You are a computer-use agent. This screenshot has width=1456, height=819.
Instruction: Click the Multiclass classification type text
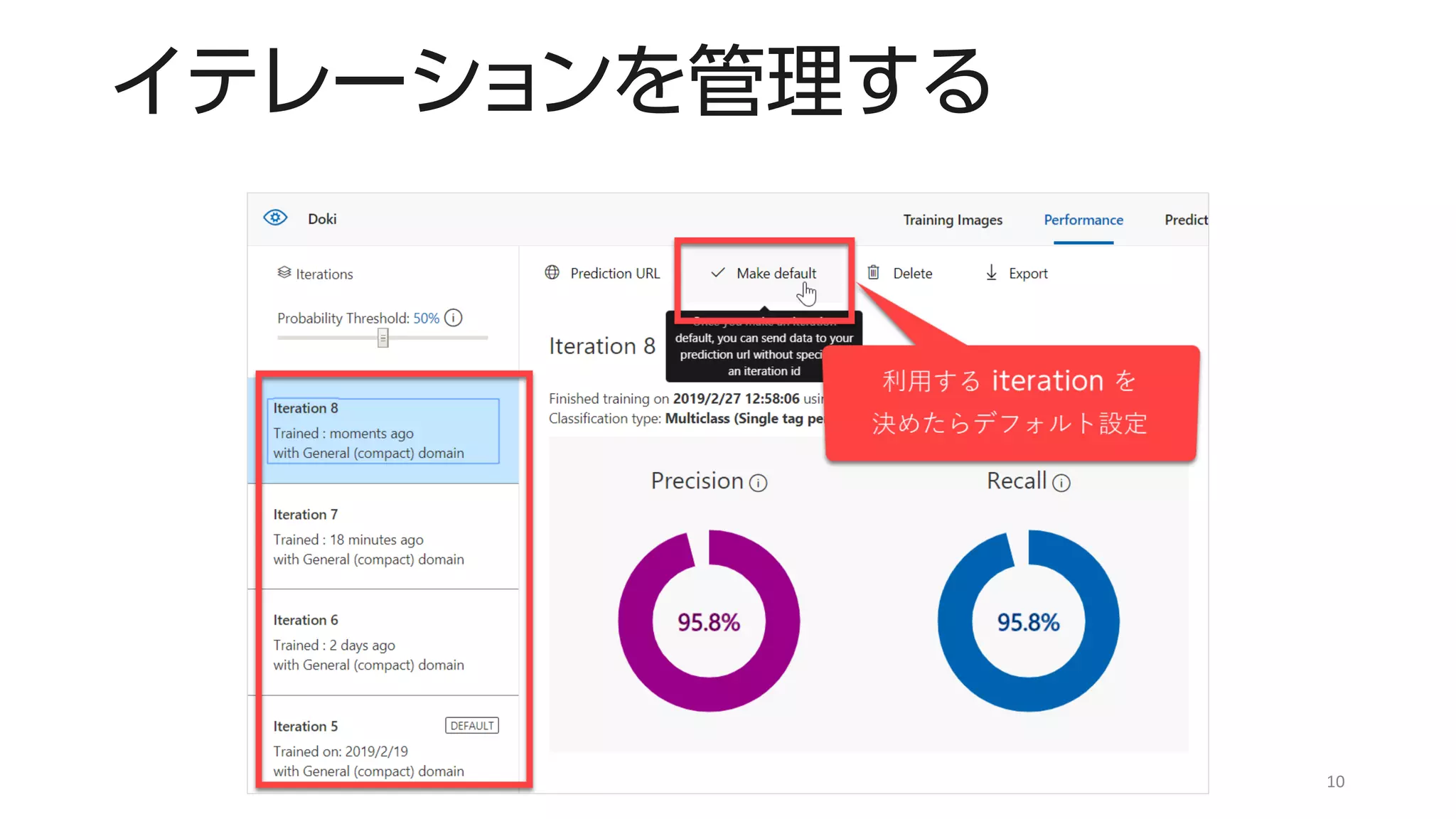click(744, 419)
